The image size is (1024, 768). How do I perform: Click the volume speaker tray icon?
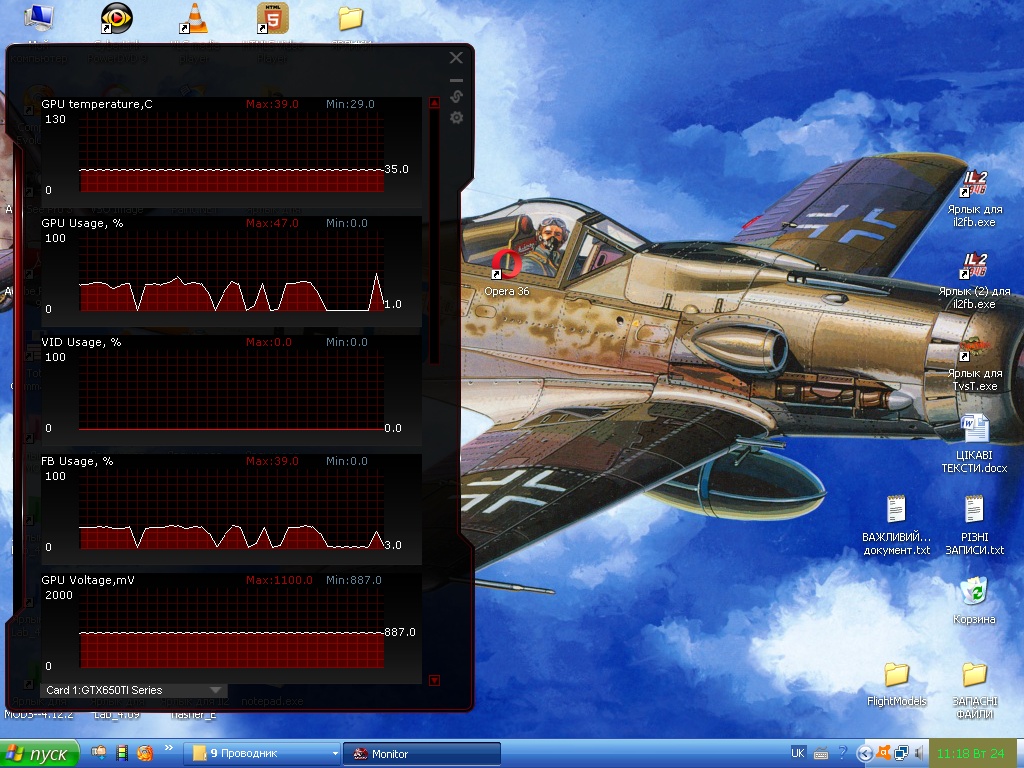pos(919,754)
